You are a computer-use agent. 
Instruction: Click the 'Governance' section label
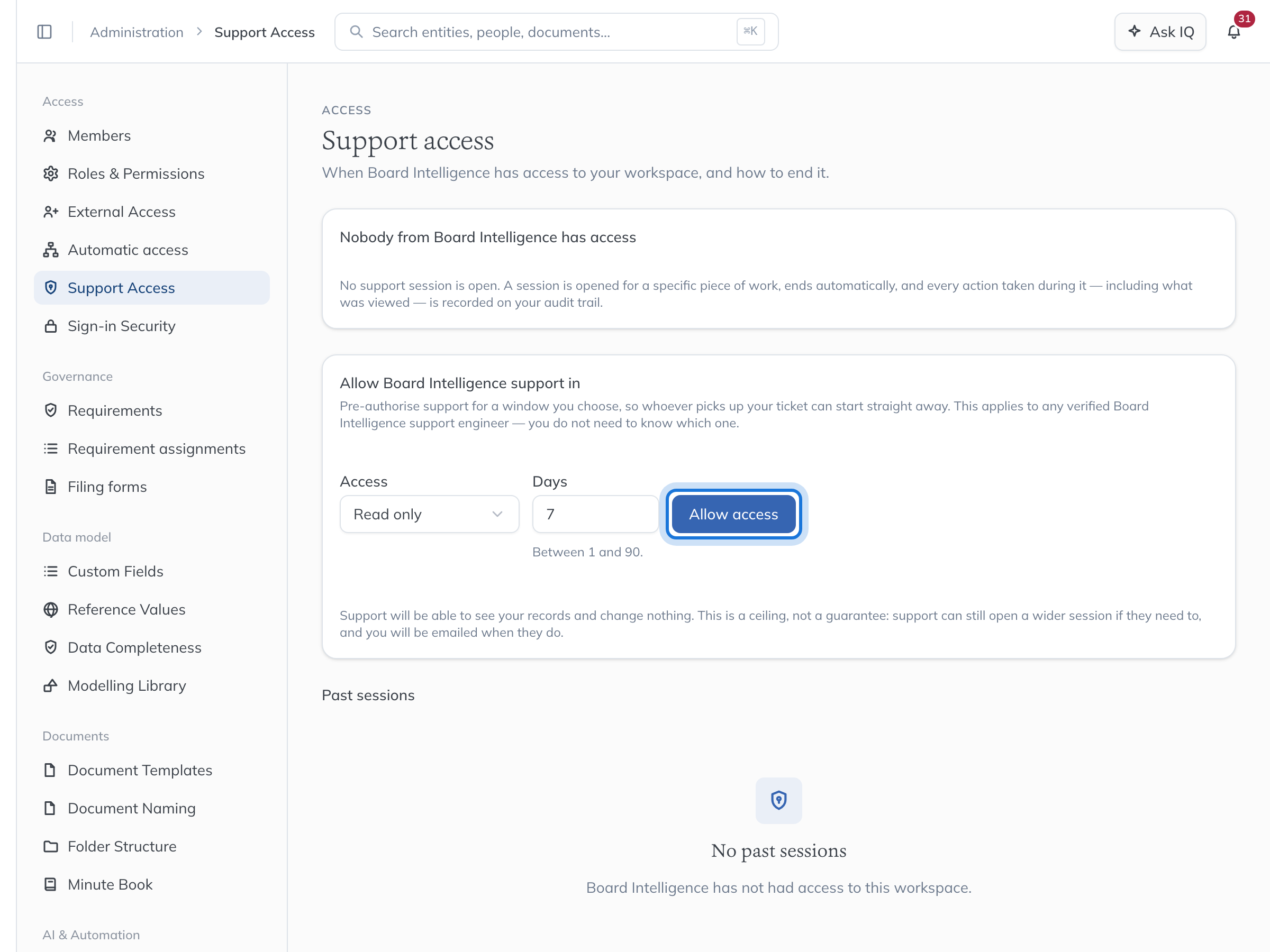pyautogui.click(x=77, y=377)
